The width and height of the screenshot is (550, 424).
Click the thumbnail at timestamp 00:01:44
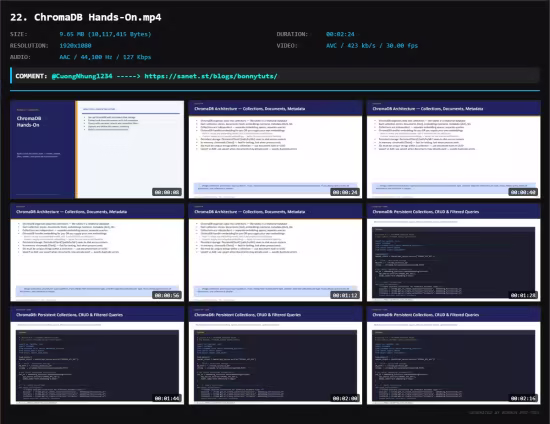click(97, 356)
